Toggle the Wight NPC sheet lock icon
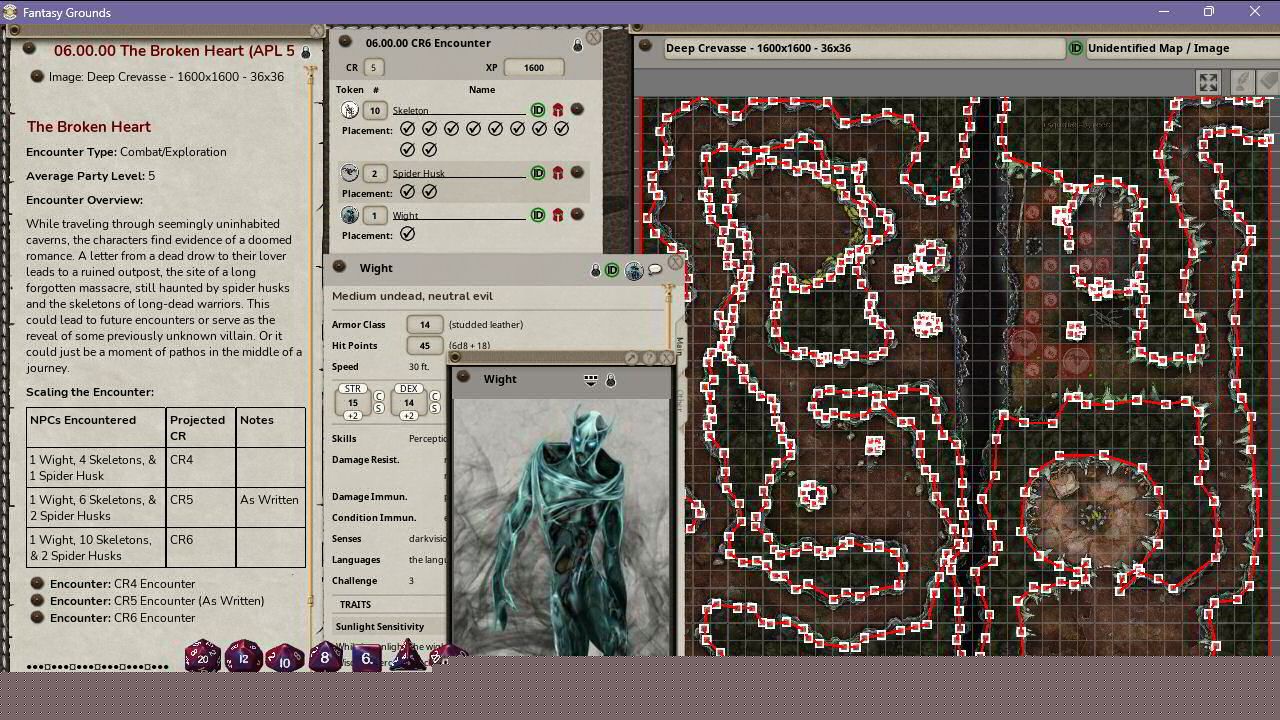The image size is (1280, 720). click(x=595, y=270)
